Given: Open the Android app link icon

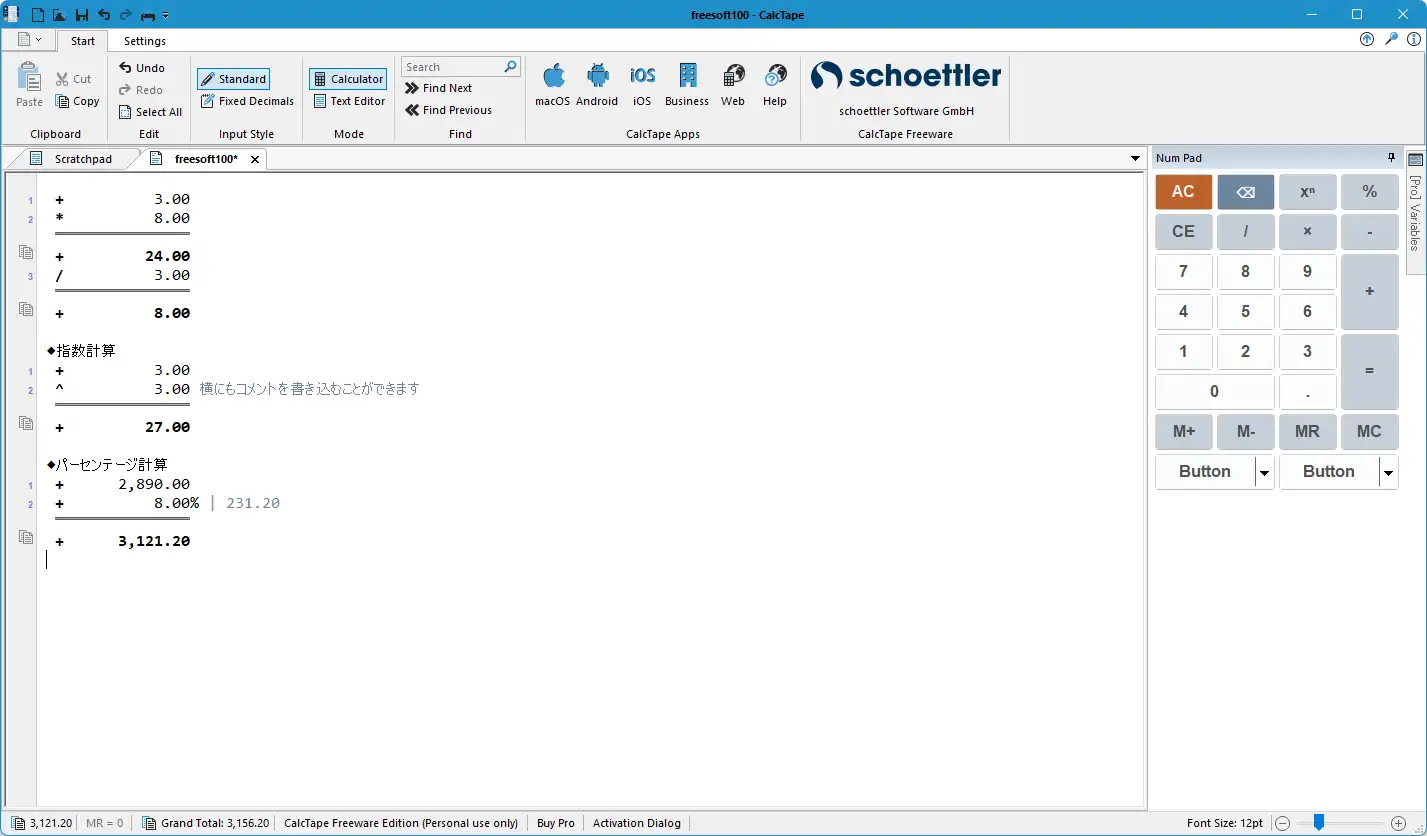Looking at the screenshot, I should (597, 77).
